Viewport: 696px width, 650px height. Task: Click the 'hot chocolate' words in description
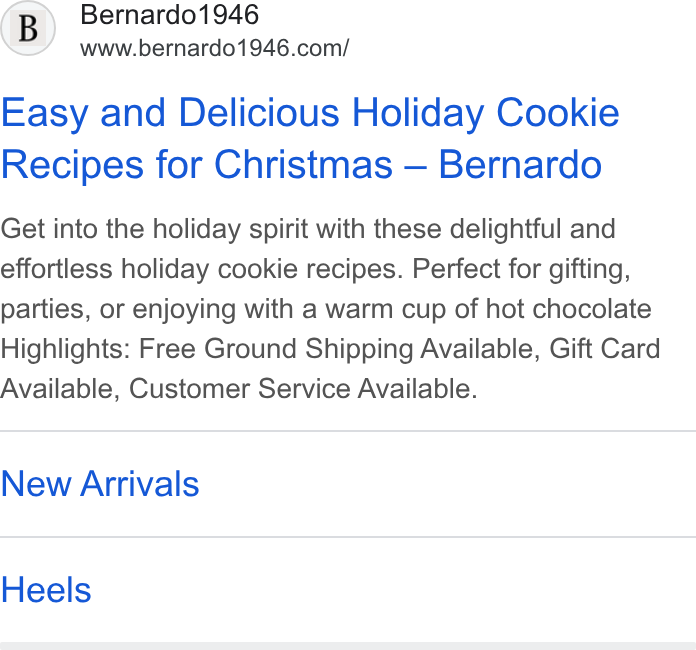(x=569, y=309)
